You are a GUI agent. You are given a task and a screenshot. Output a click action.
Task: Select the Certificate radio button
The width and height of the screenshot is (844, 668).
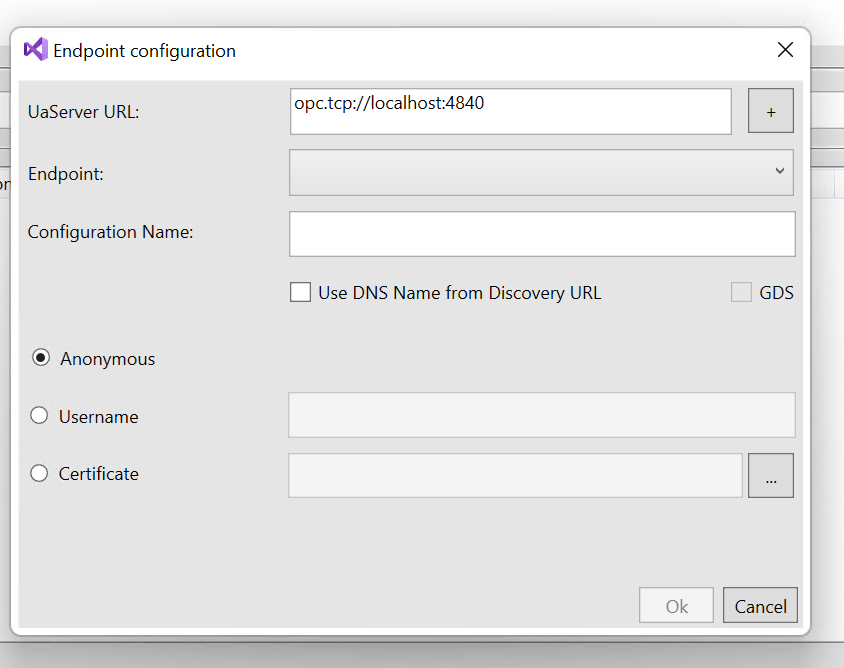[x=39, y=473]
